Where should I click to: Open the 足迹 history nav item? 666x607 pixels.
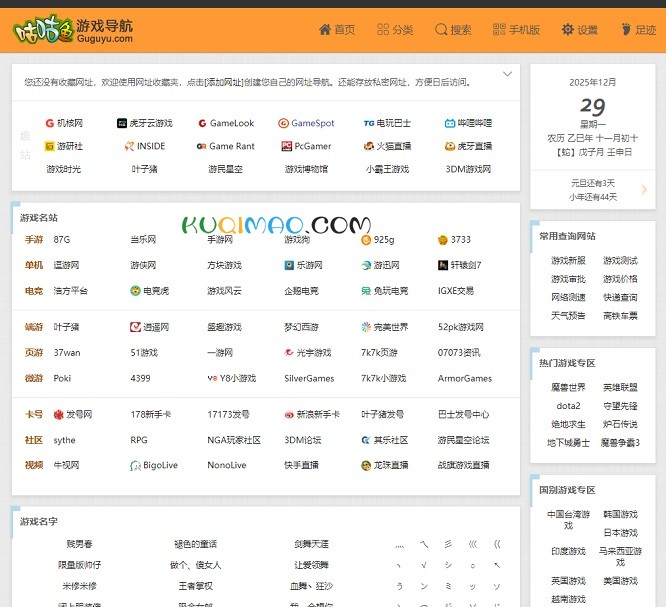pyautogui.click(x=638, y=30)
